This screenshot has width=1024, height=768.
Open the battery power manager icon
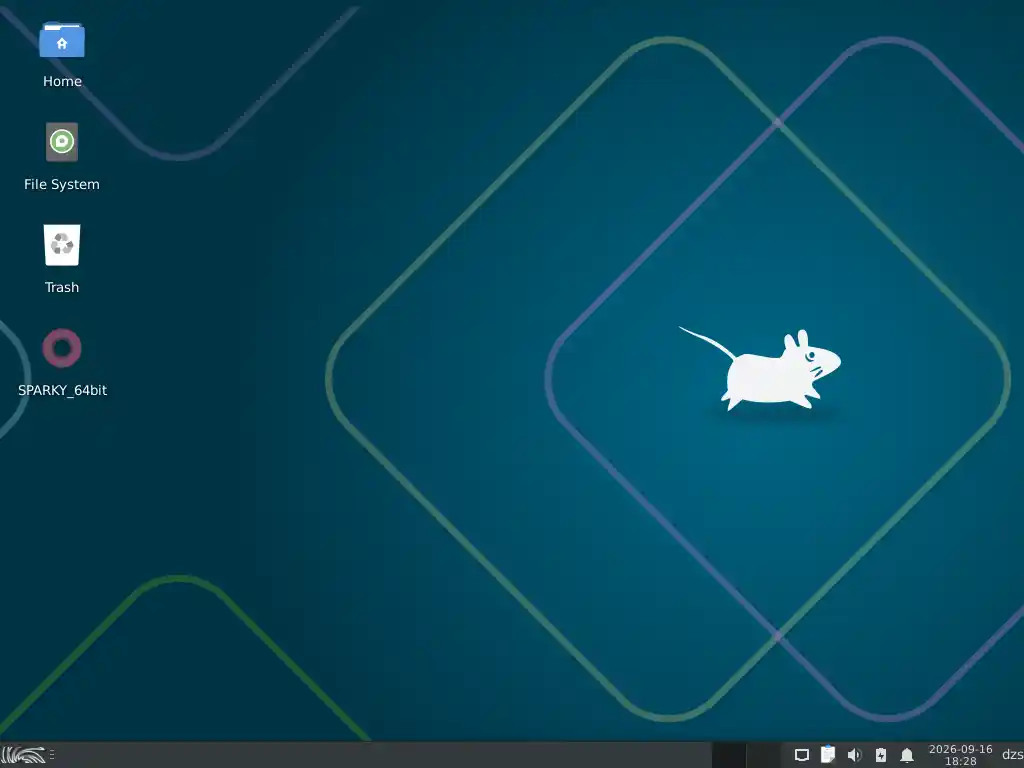pyautogui.click(x=881, y=756)
